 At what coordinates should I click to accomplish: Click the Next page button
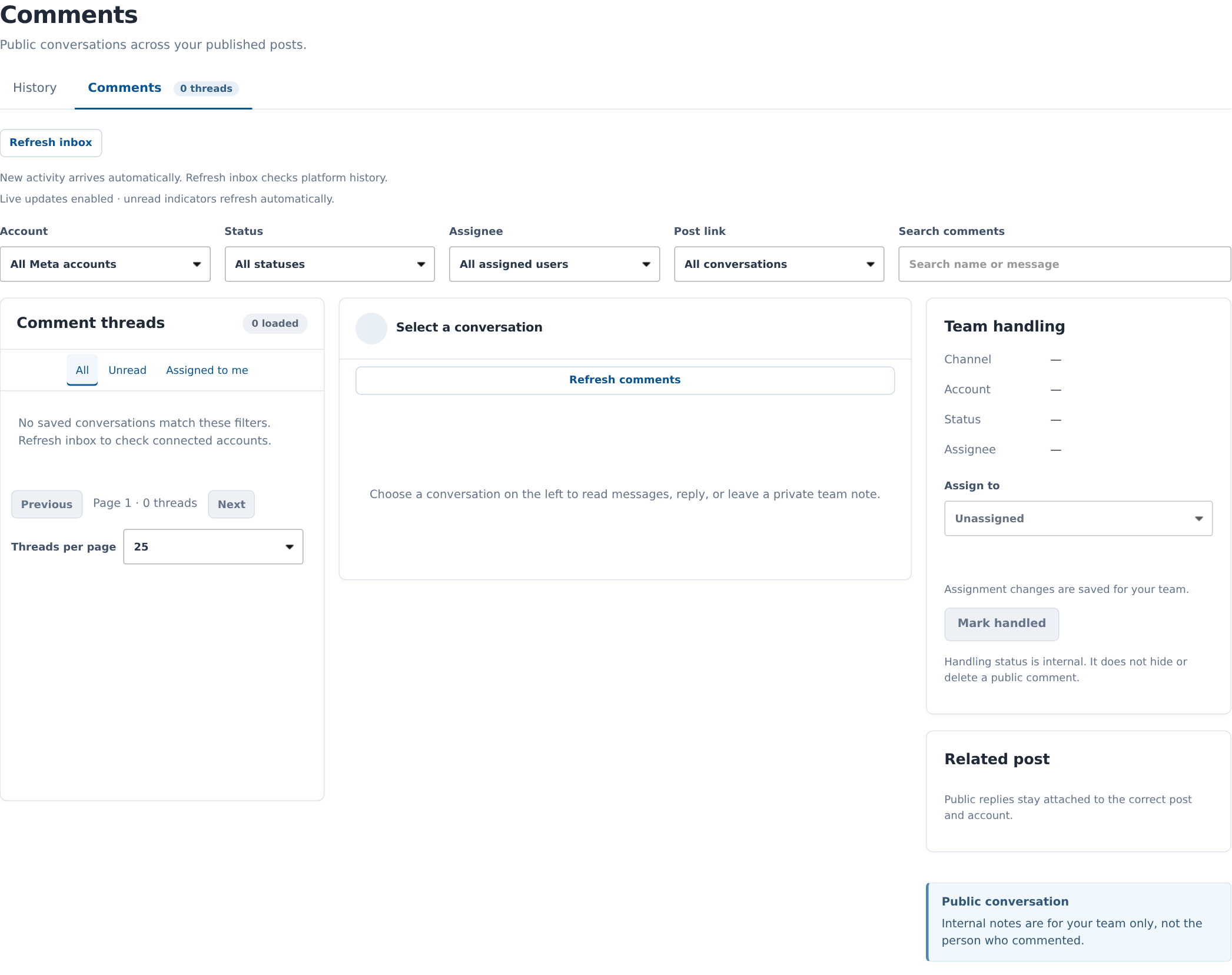click(231, 504)
